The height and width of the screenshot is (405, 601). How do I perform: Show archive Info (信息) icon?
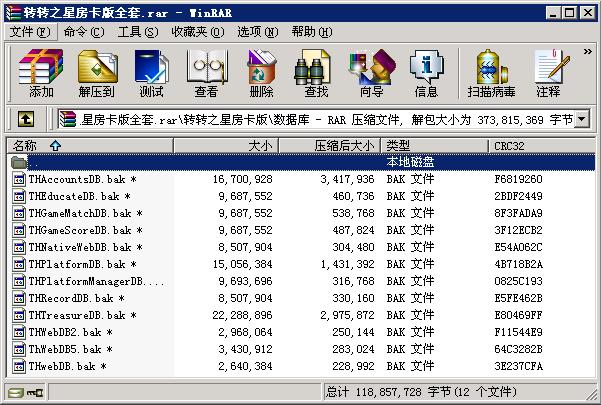(x=426, y=73)
